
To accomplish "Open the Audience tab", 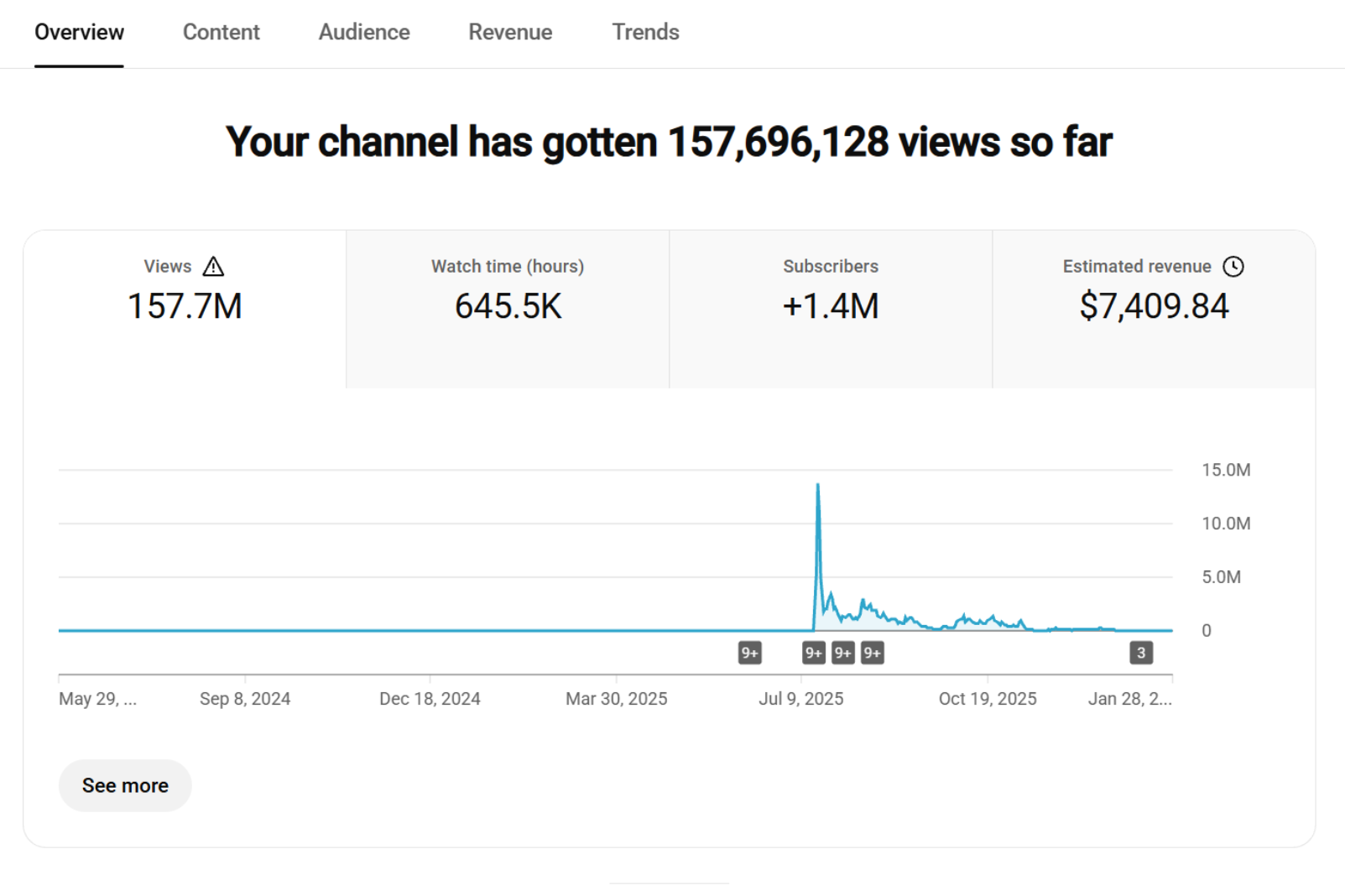I will coord(364,32).
